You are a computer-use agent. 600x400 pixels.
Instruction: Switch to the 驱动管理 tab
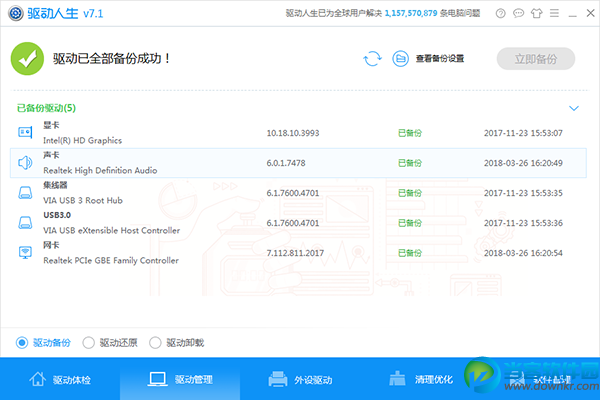[180, 379]
